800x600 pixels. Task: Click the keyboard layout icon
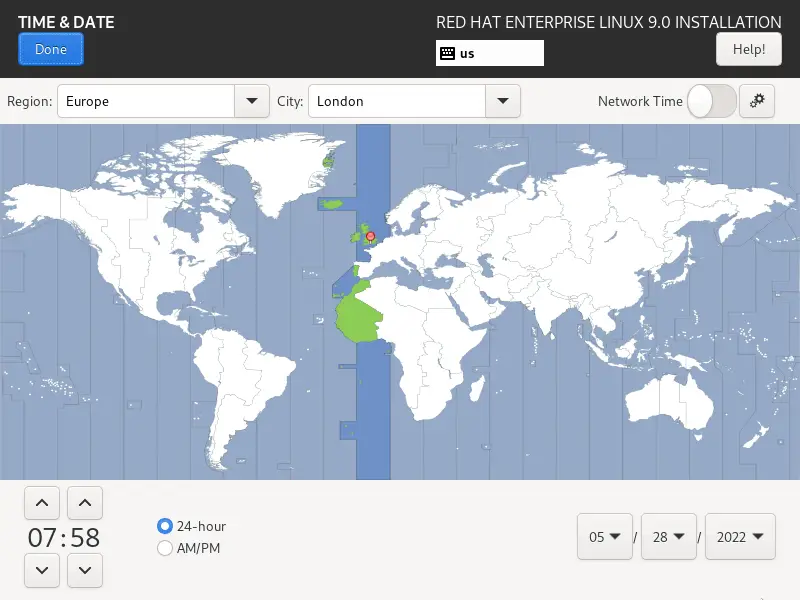tap(447, 54)
